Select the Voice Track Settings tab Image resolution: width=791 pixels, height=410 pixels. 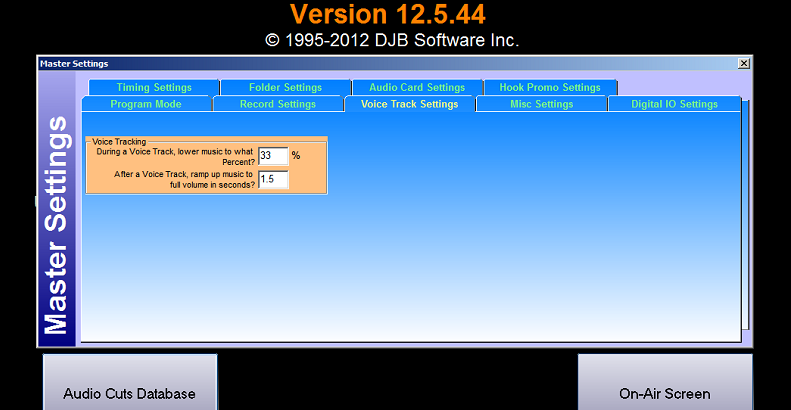point(409,104)
